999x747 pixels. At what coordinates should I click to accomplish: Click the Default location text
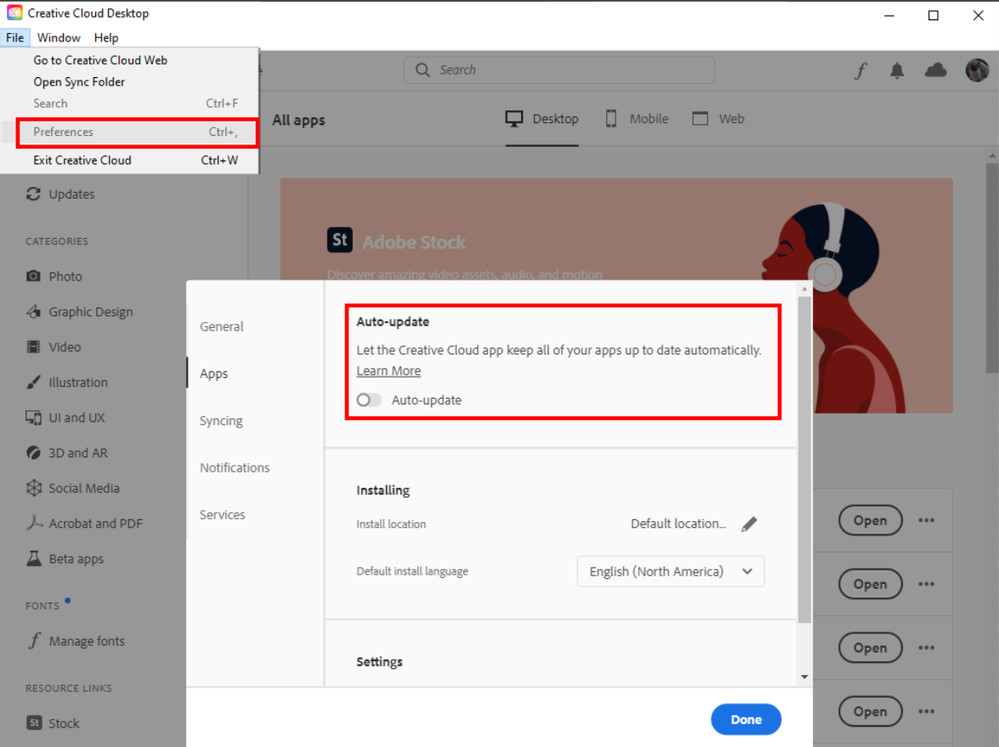coord(678,523)
